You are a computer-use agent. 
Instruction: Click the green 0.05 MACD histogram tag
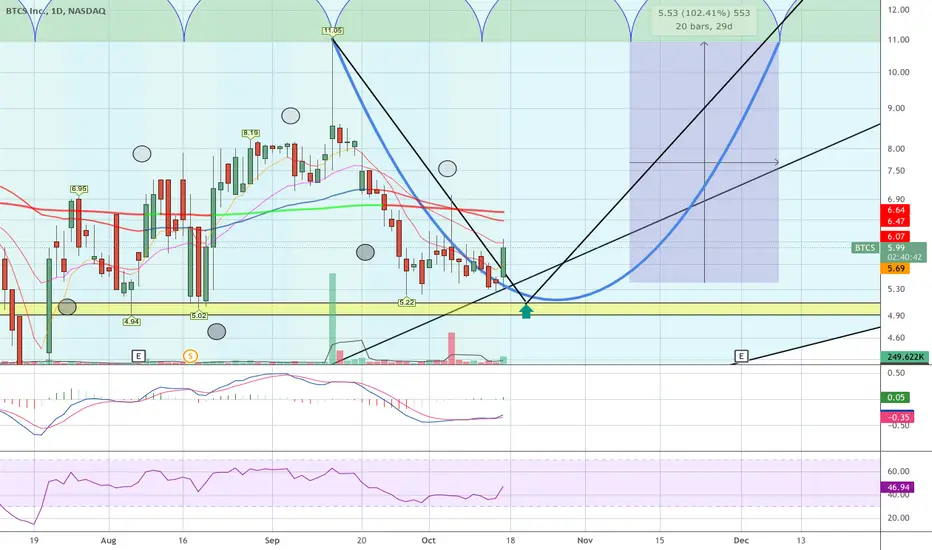click(895, 397)
